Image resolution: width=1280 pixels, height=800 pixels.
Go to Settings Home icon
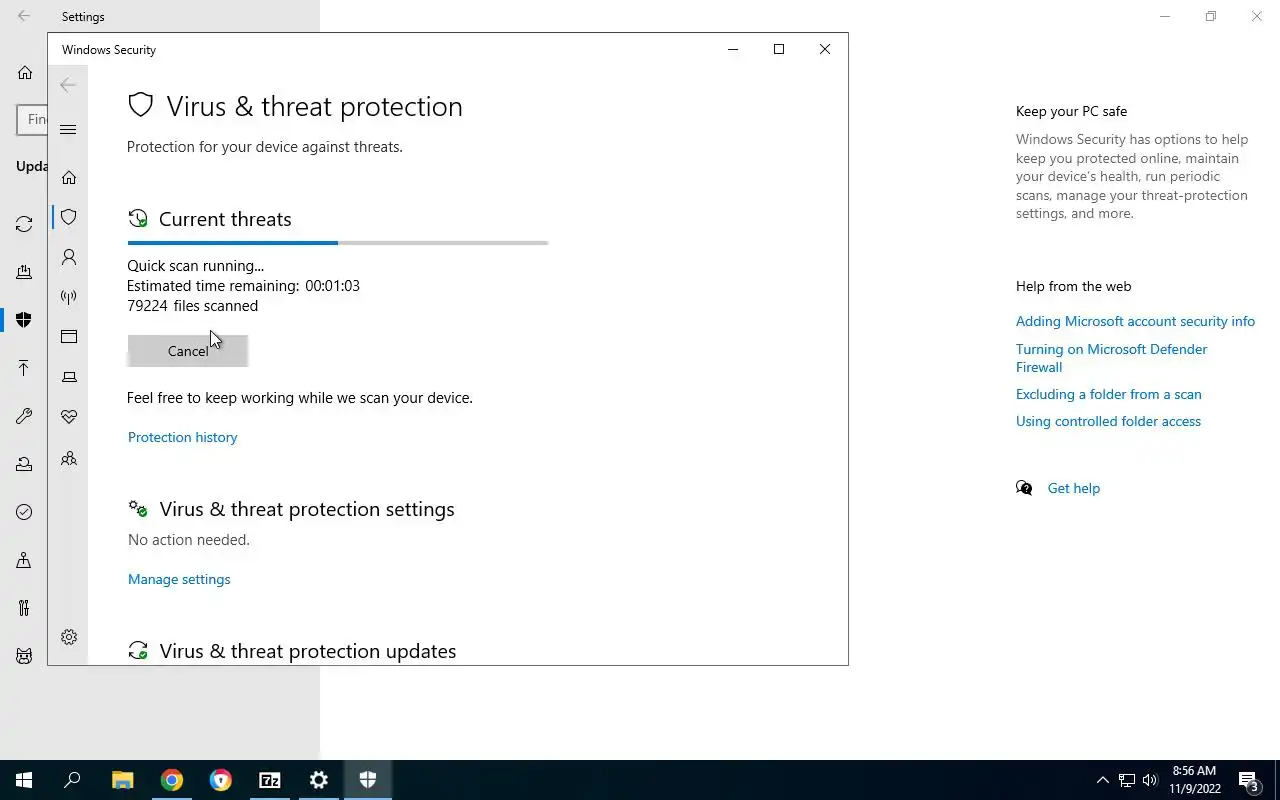click(x=25, y=73)
